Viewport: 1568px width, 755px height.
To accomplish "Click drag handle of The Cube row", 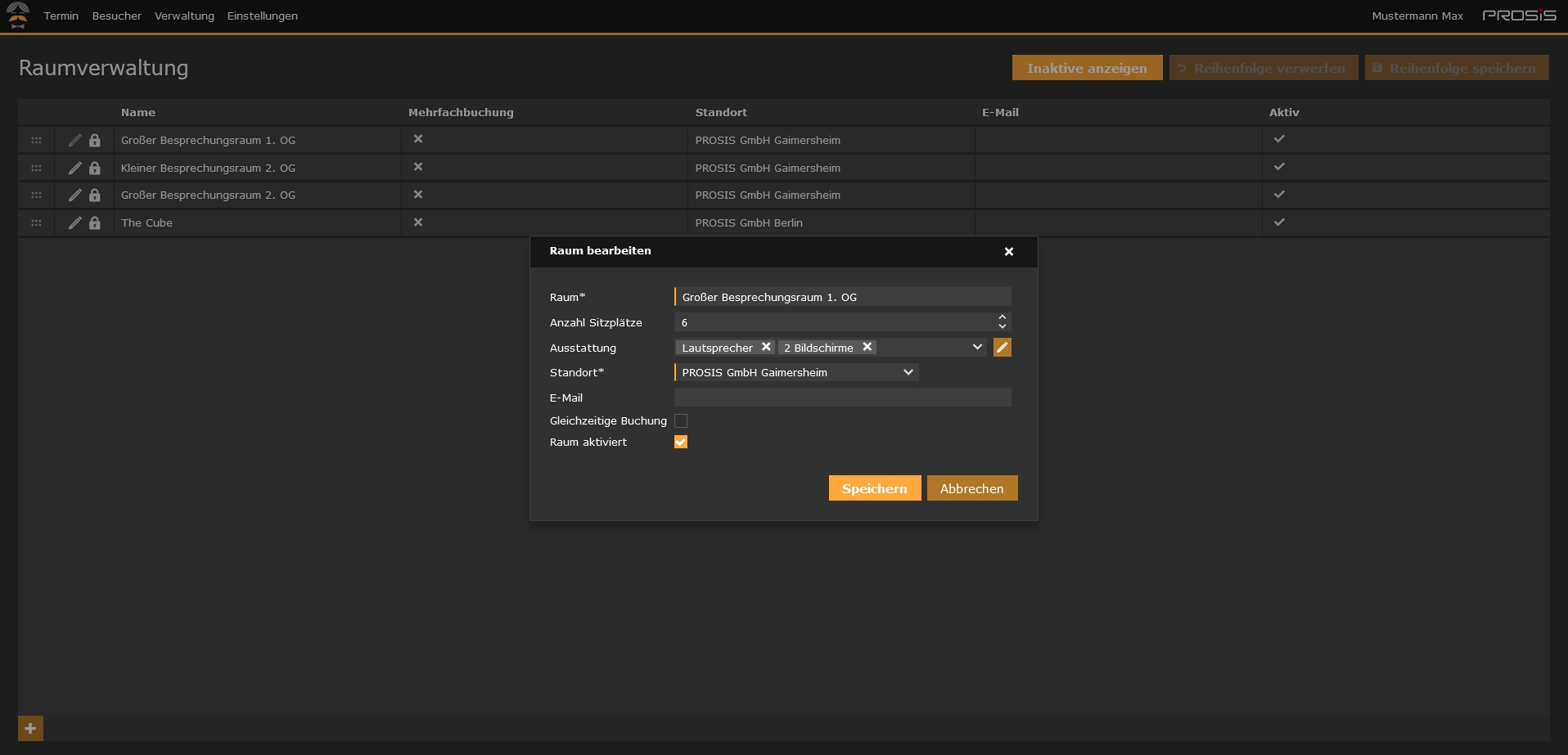I will (36, 222).
